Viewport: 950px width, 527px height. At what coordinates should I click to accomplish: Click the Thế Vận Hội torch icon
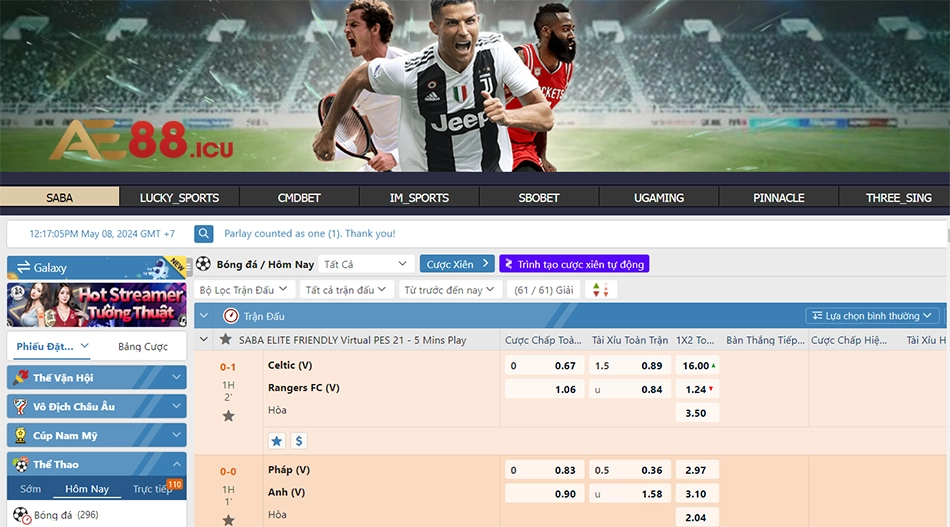[21, 377]
